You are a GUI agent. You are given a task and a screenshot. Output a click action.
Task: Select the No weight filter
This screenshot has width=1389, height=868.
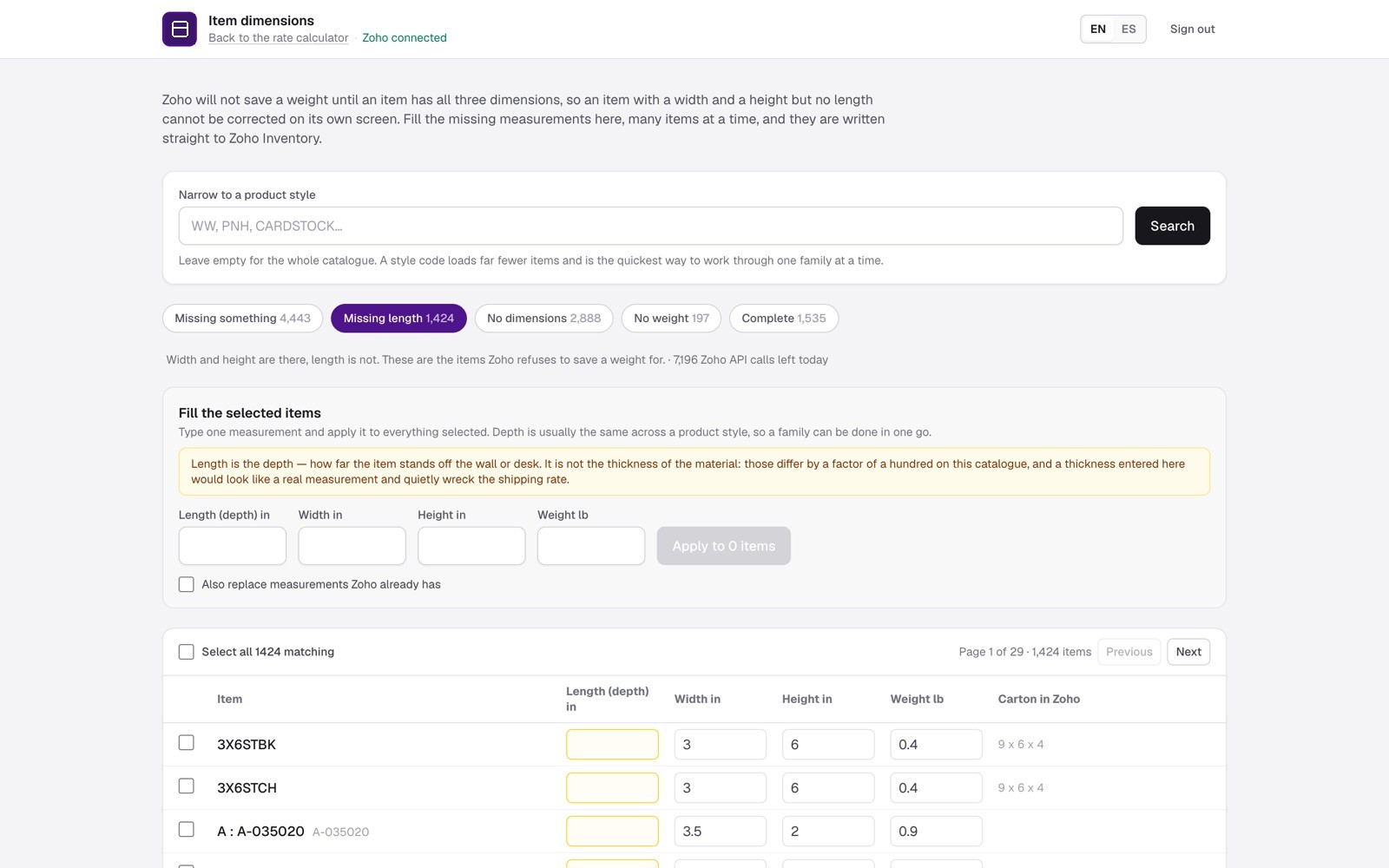(x=671, y=319)
